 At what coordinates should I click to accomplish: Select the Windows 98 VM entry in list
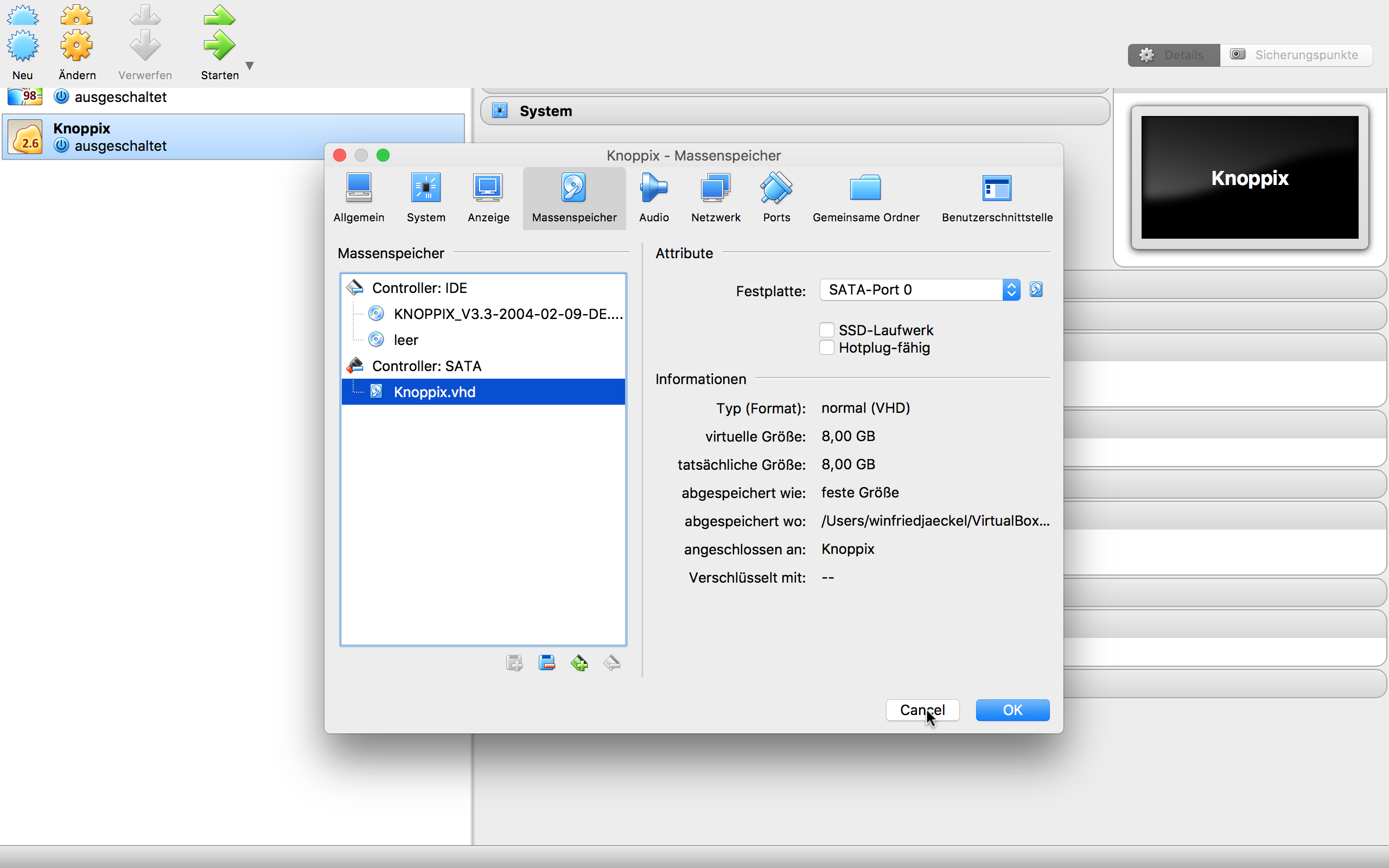coord(233,98)
